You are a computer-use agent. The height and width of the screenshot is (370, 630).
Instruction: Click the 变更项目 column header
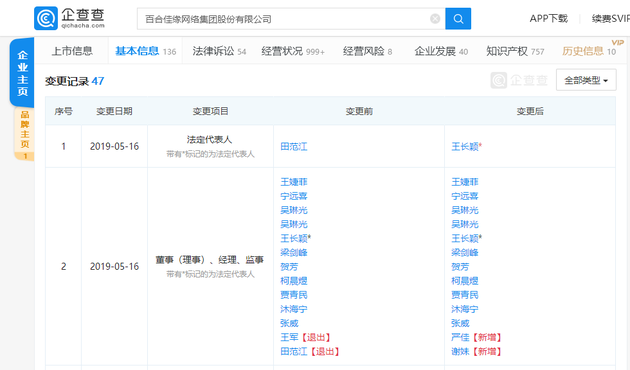[x=210, y=111]
